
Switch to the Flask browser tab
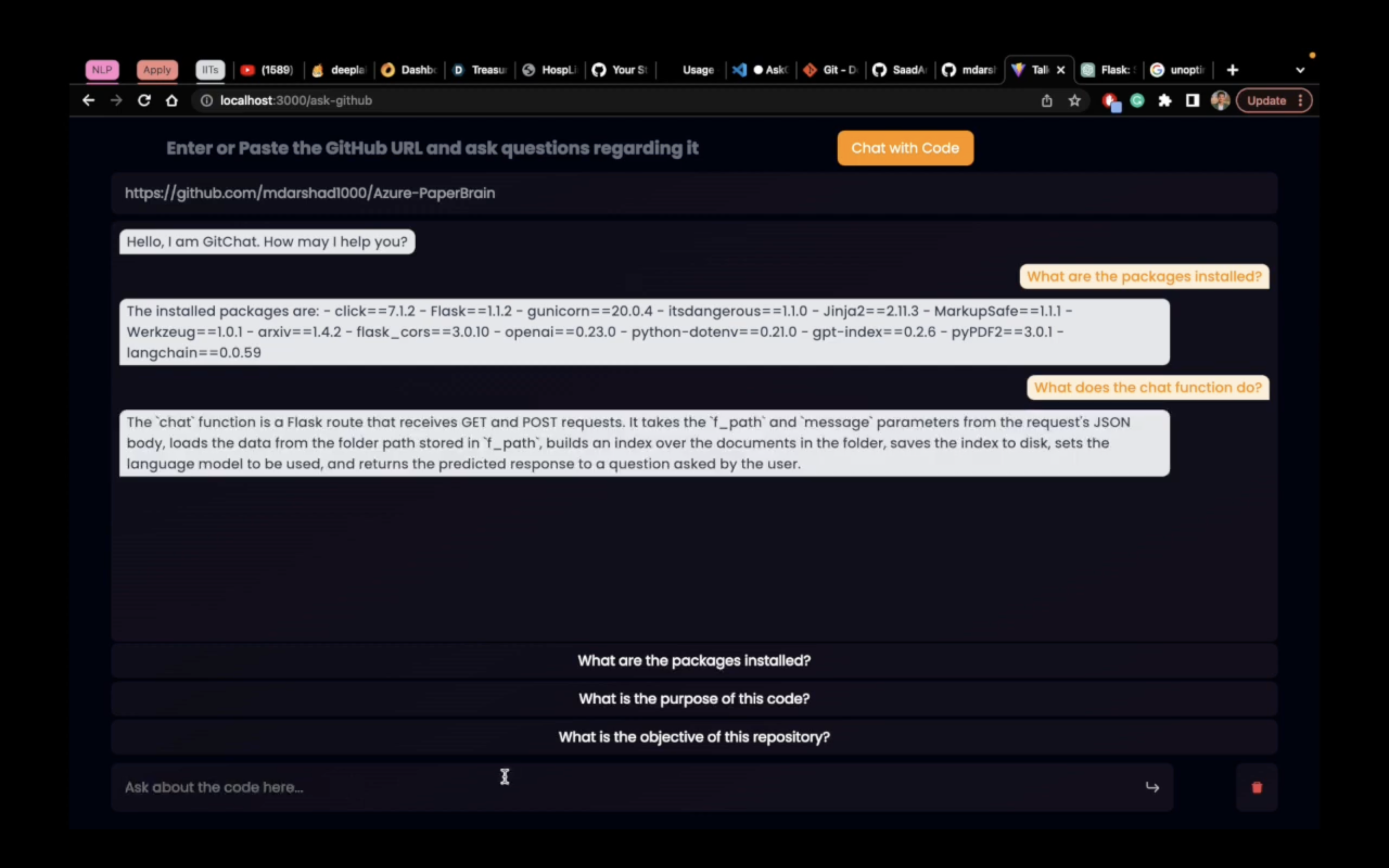point(1109,70)
